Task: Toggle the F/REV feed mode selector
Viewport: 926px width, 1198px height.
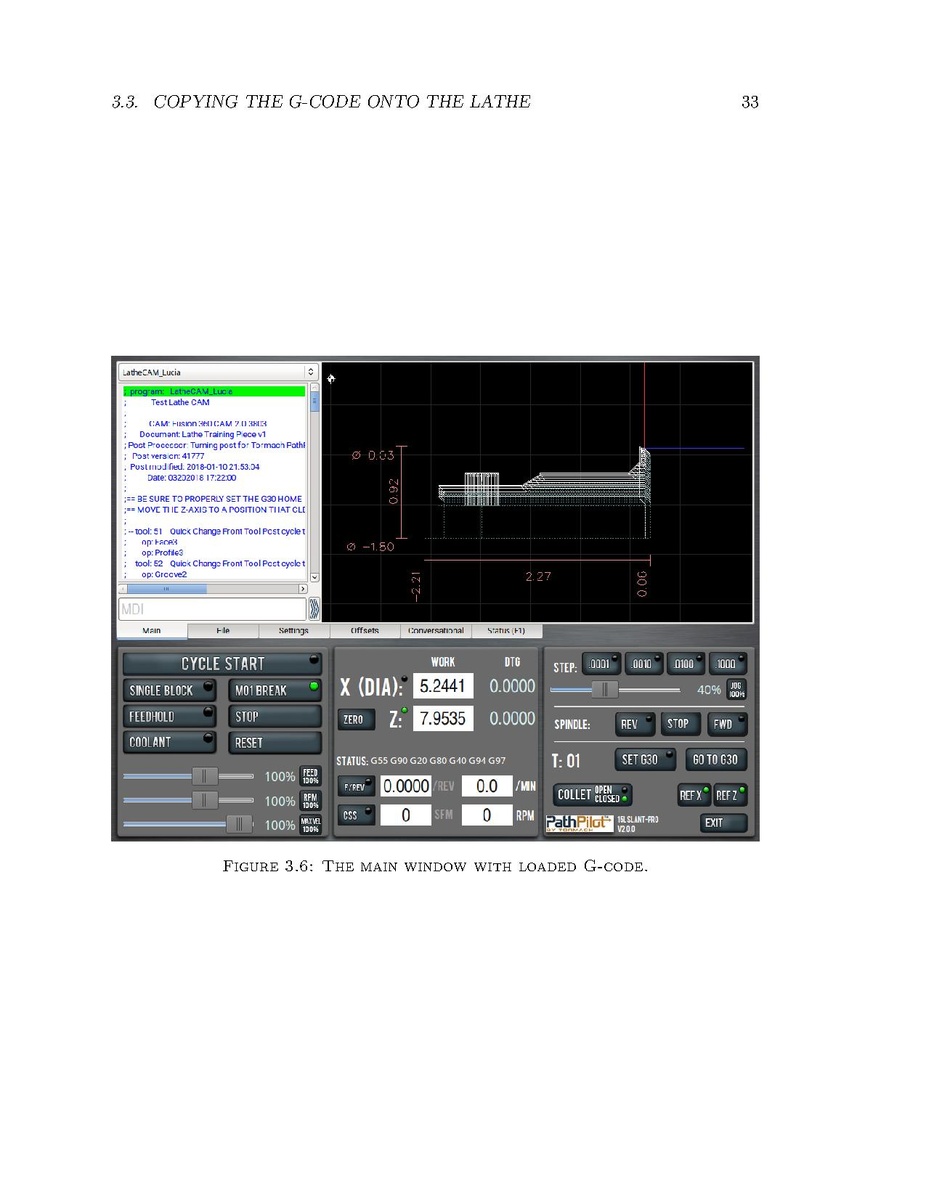Action: click(356, 787)
